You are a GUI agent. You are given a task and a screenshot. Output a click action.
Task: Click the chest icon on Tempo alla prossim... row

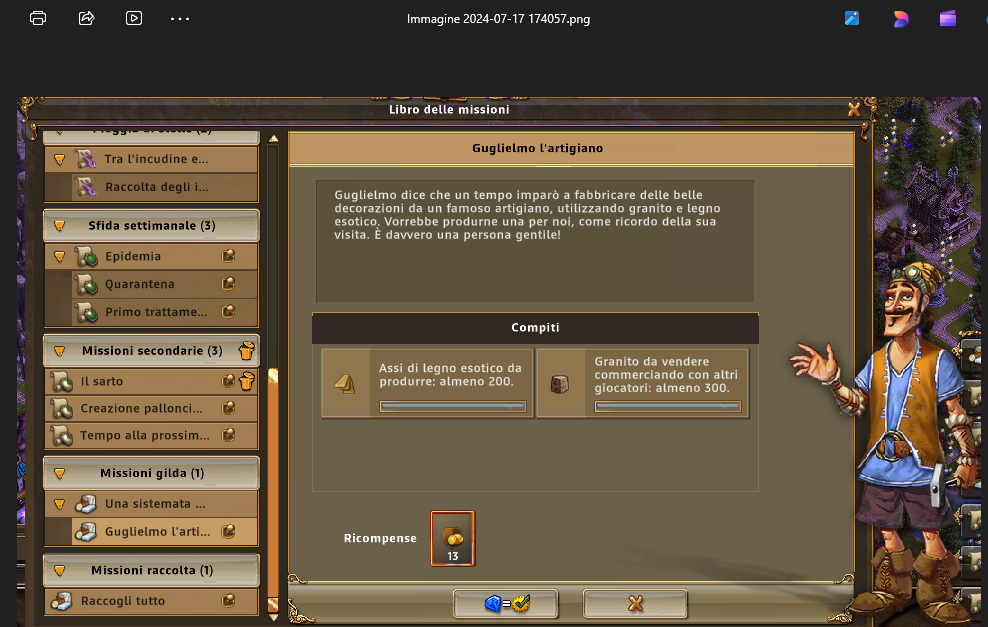(x=228, y=435)
